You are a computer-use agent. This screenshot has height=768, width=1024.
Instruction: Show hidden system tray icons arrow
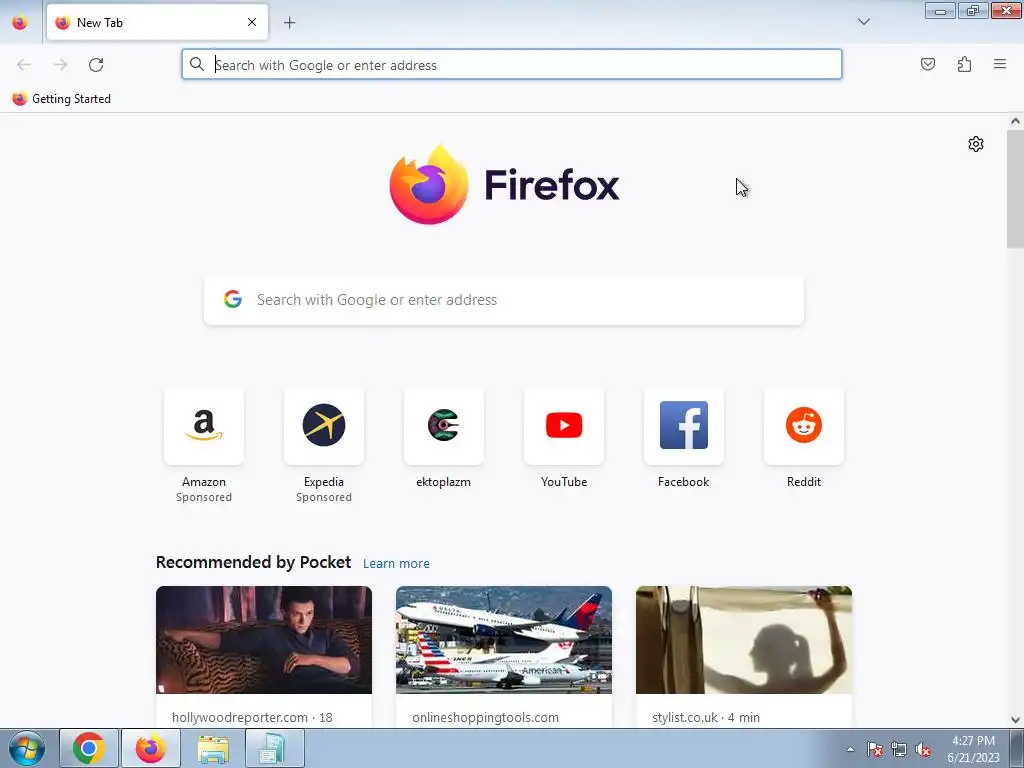[x=850, y=749]
